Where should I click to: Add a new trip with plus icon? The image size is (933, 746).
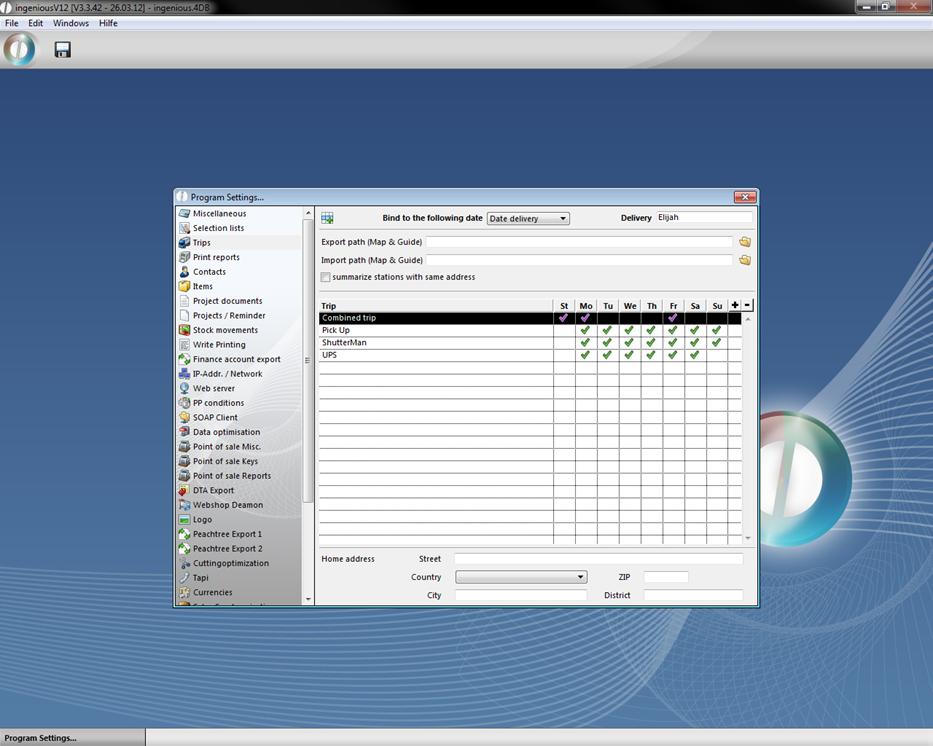pos(735,305)
